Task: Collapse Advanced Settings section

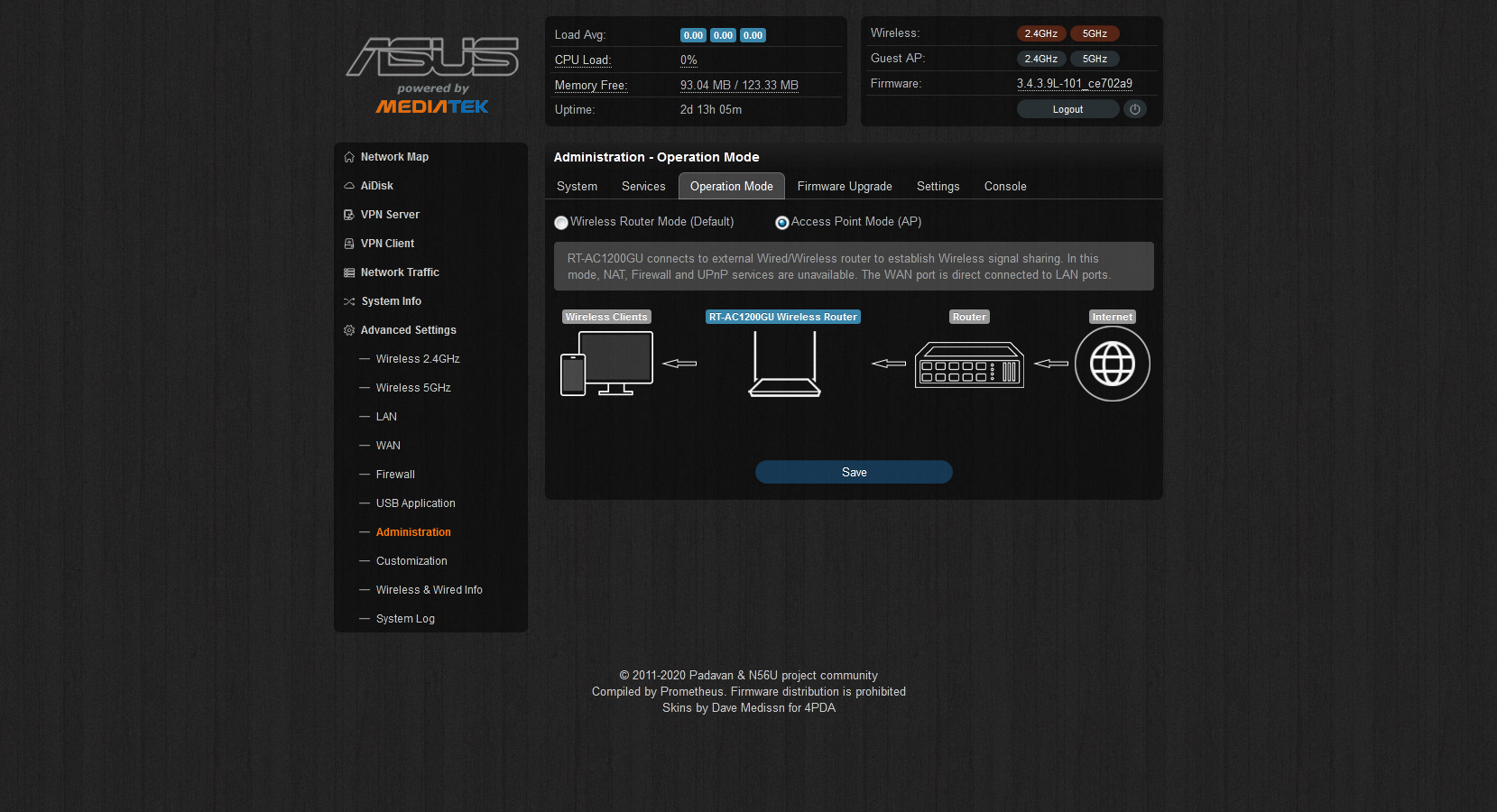Action: coord(409,330)
